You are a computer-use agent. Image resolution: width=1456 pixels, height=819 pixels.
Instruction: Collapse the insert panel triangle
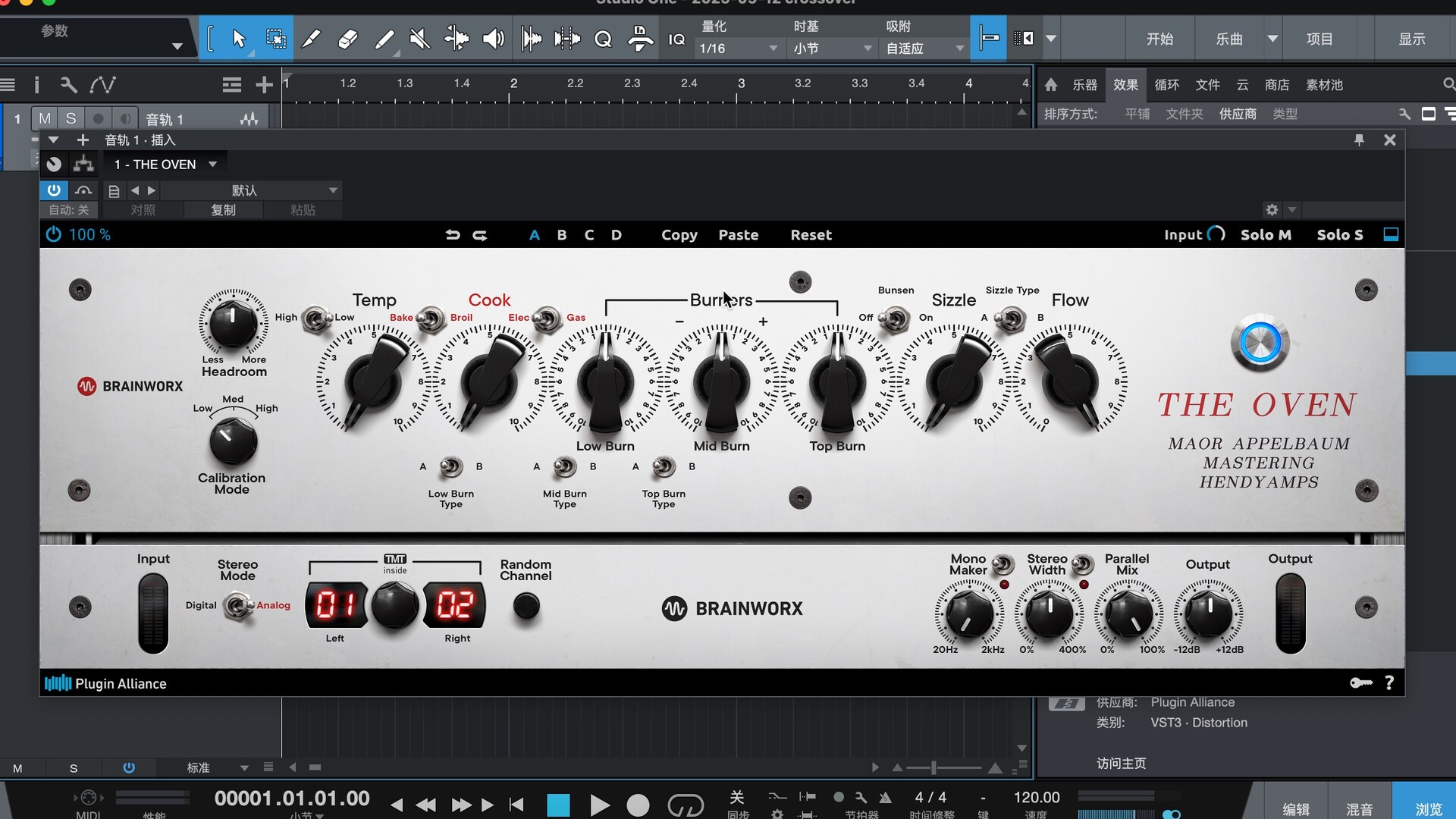coord(53,140)
